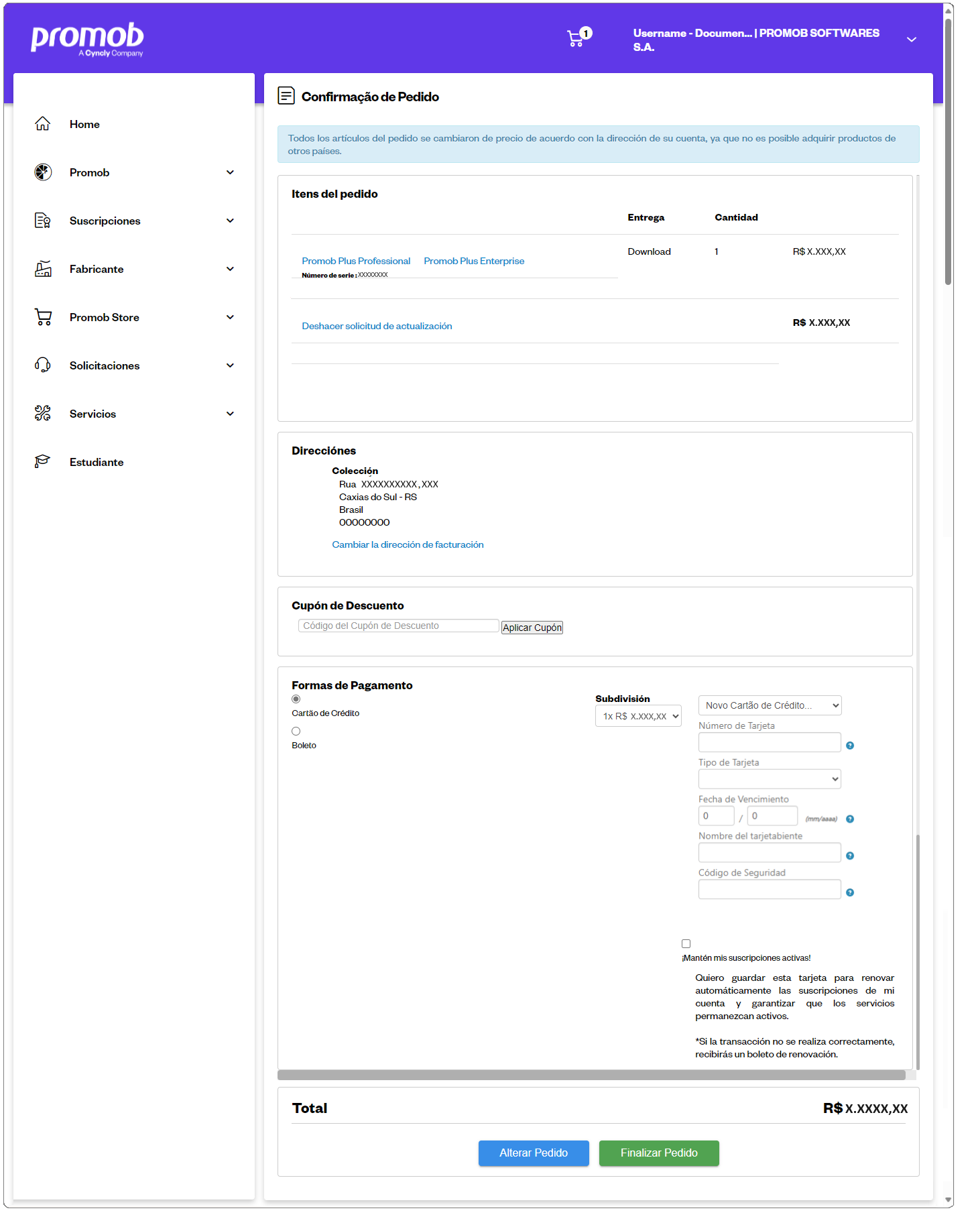980x1229 pixels.
Task: Select the Cartão de Crédito radio button
Action: click(x=296, y=699)
